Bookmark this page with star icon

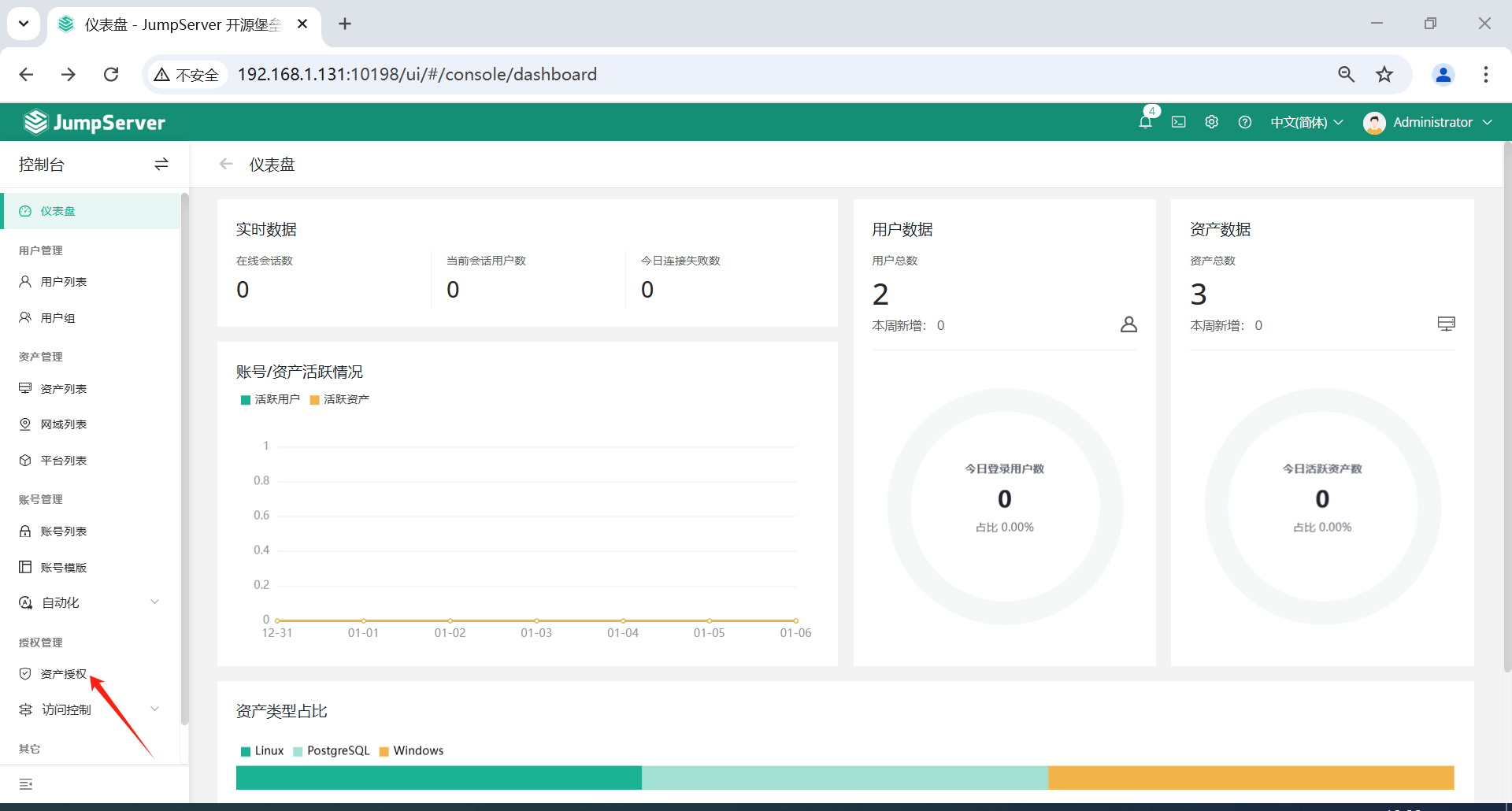tap(1384, 74)
